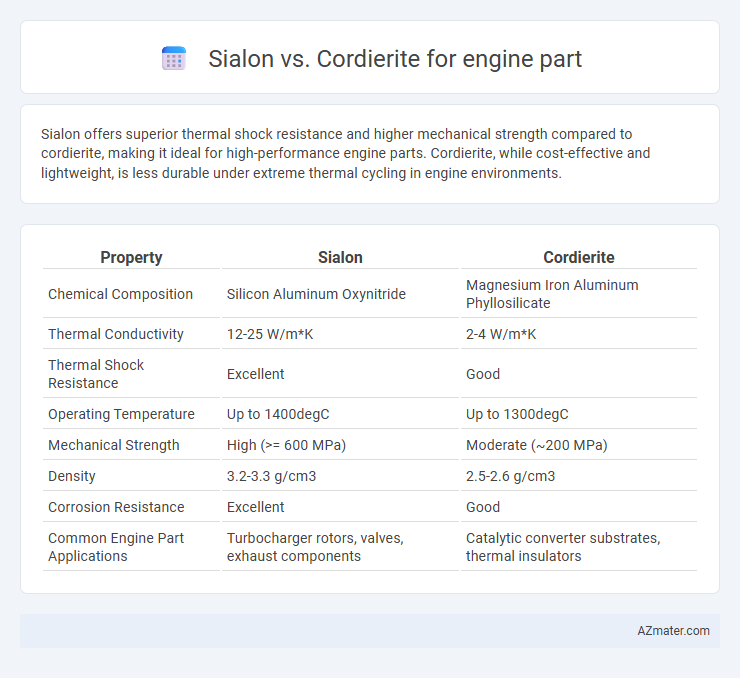
Task: Click the 'High (>= 600 MPa)' value
Action: [x=286, y=445]
